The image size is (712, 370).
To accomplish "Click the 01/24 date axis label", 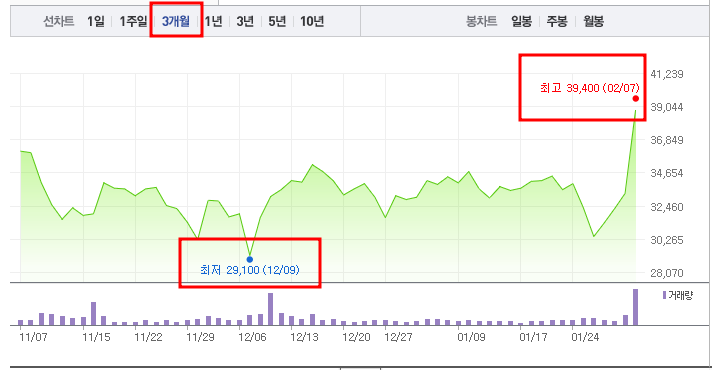I will [x=585, y=337].
